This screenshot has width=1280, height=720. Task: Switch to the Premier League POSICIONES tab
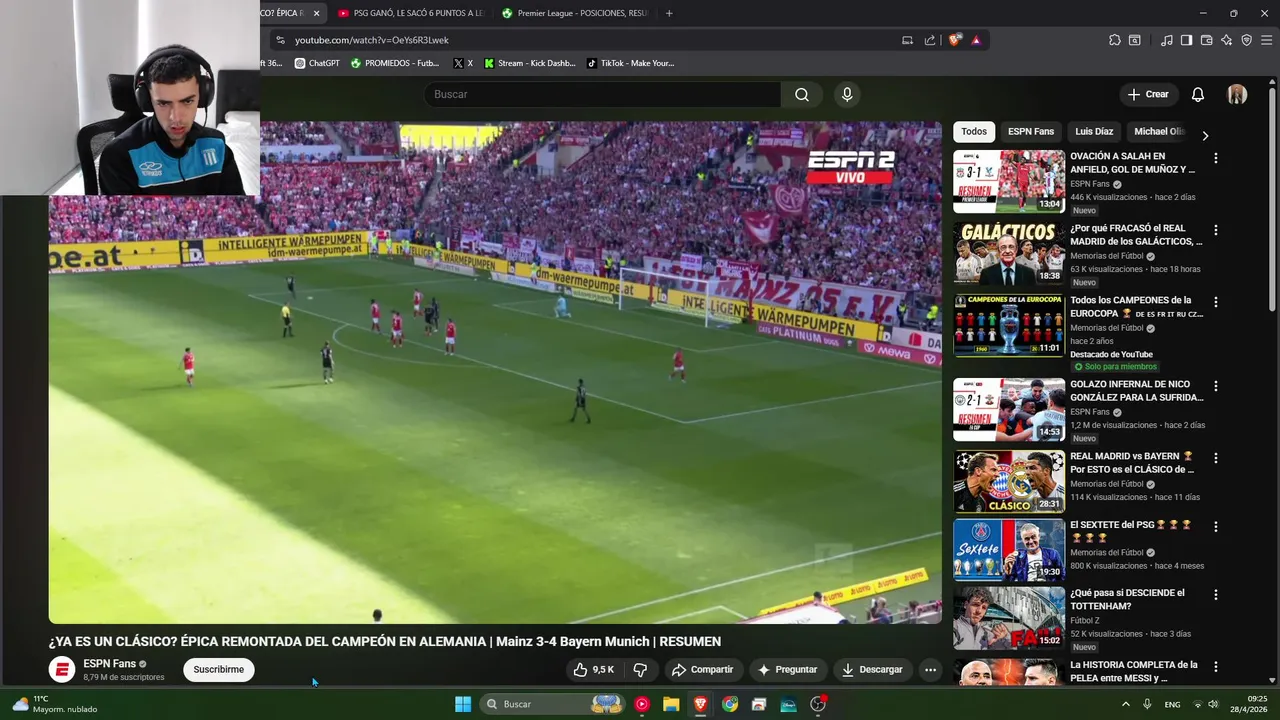click(x=574, y=13)
